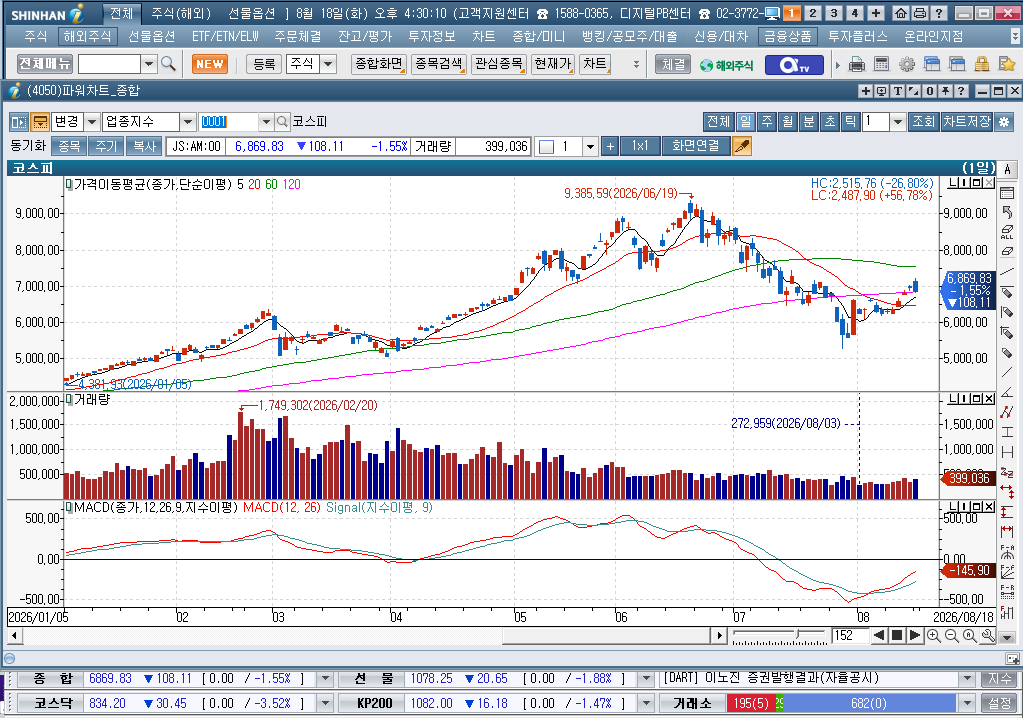The height and width of the screenshot is (718, 1023).
Task: Select the 분 minute period toggle
Action: pos(808,121)
